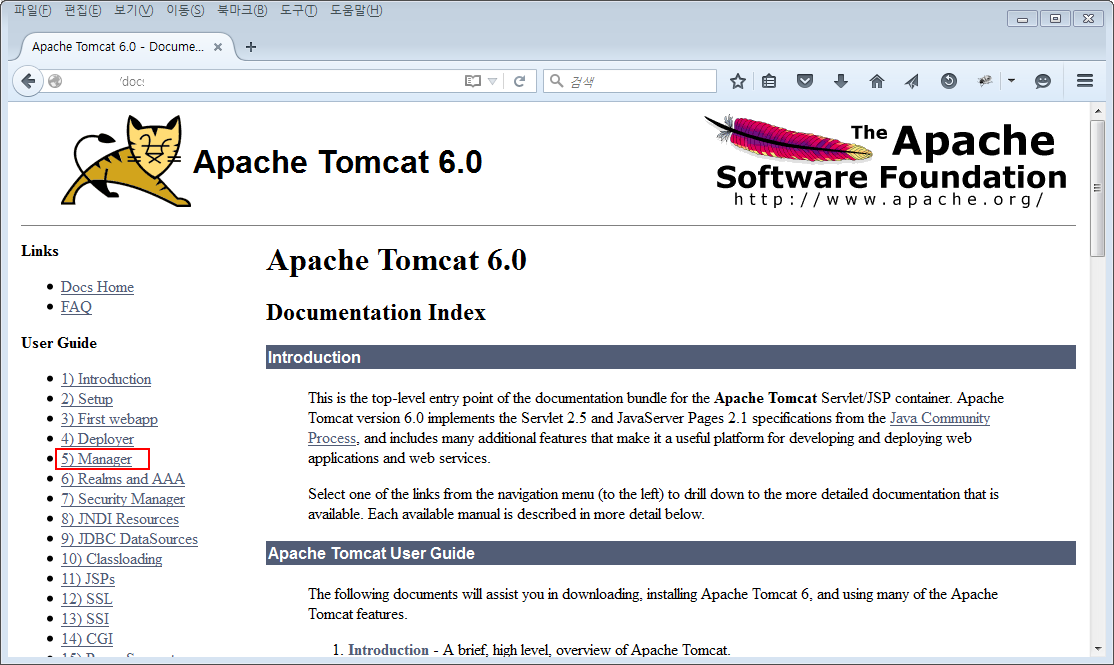Click the 'Apache Tomcat User Guide' section header
1114x665 pixels.
pos(671,553)
